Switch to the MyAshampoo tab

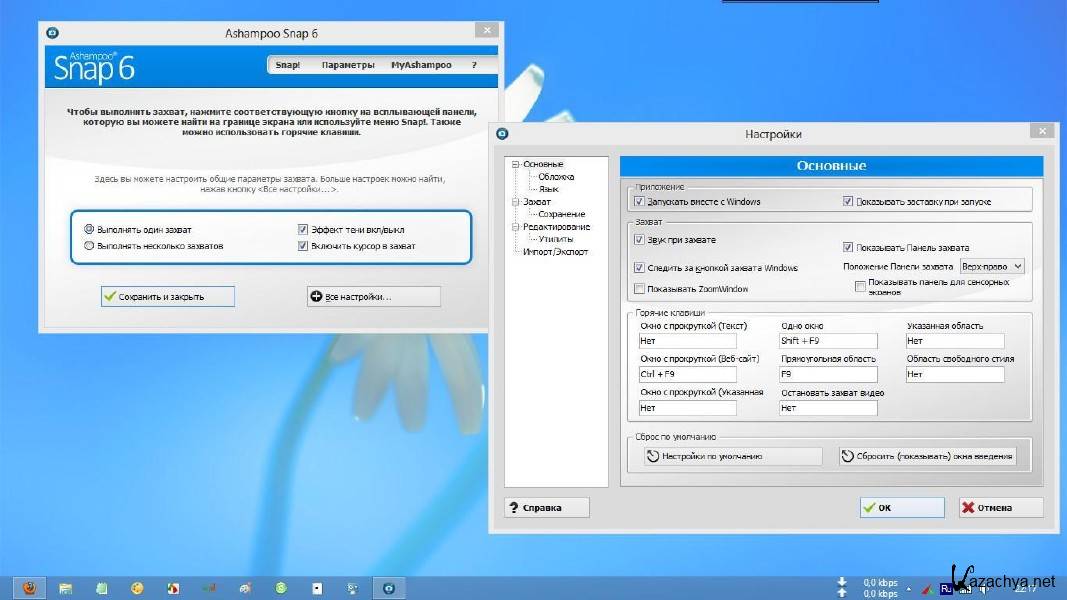point(421,65)
